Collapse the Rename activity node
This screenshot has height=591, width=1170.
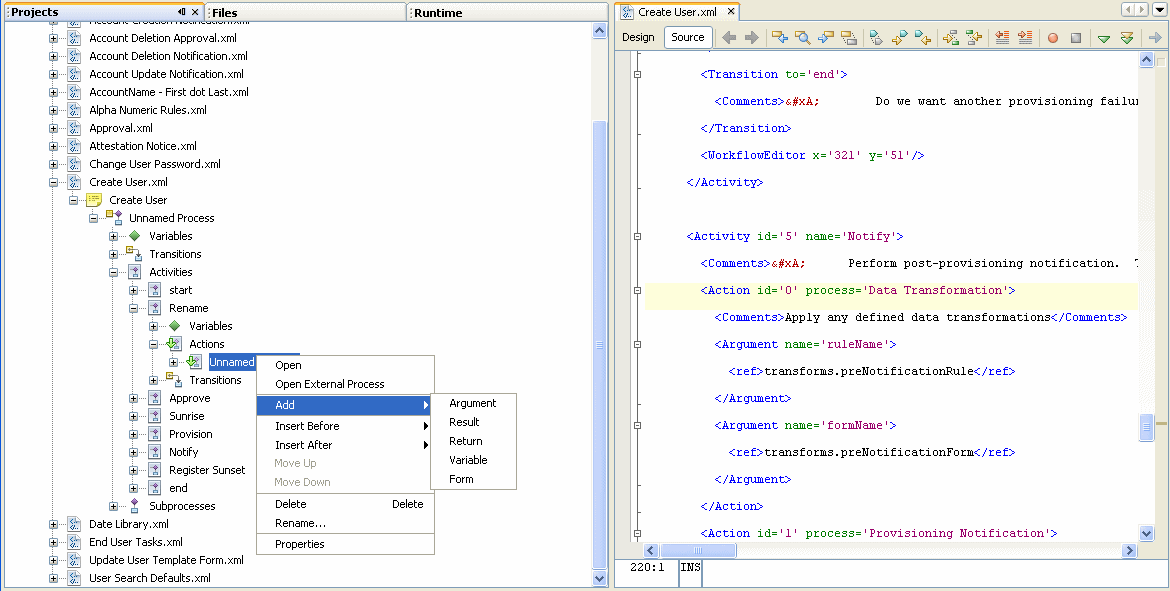pos(134,308)
